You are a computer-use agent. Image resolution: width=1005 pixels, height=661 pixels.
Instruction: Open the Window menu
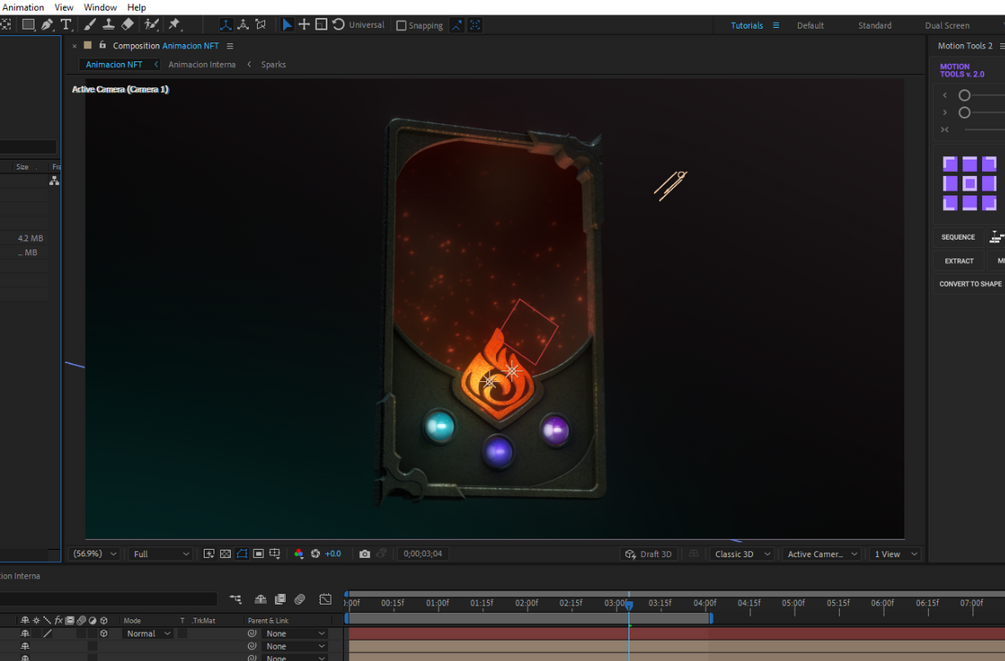(x=100, y=7)
